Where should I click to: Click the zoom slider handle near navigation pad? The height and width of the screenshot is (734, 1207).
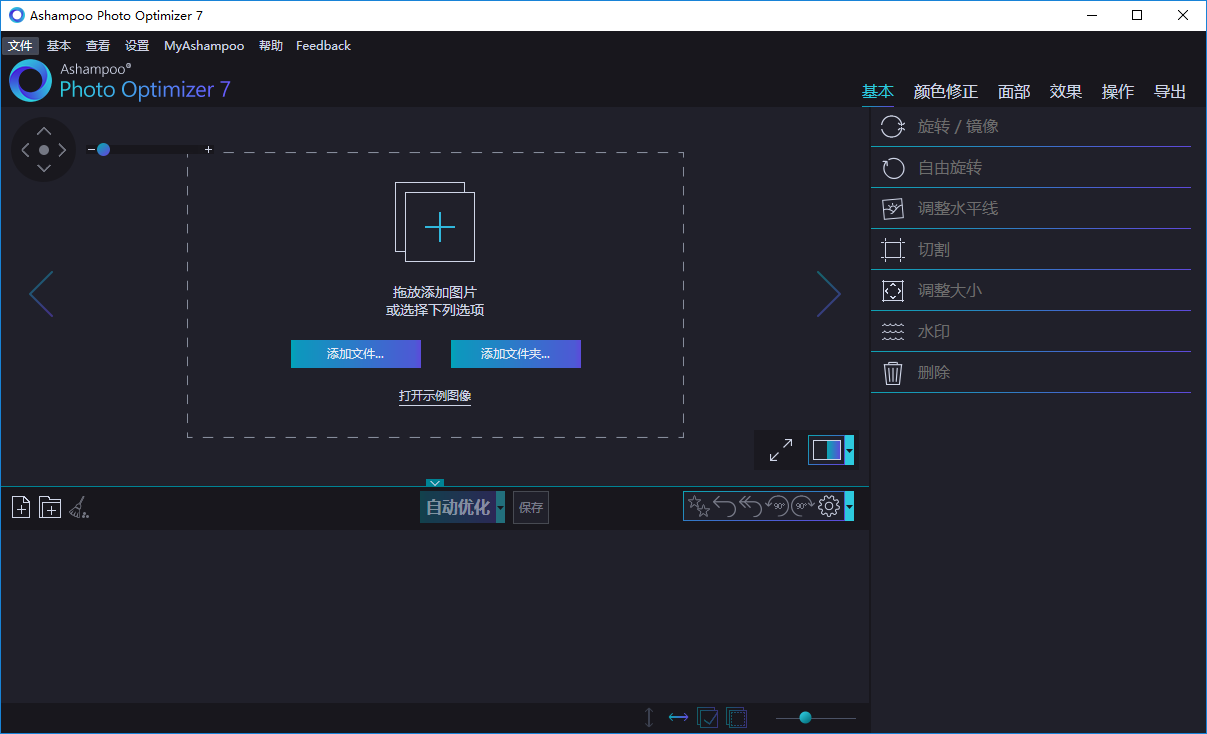[x=103, y=149]
